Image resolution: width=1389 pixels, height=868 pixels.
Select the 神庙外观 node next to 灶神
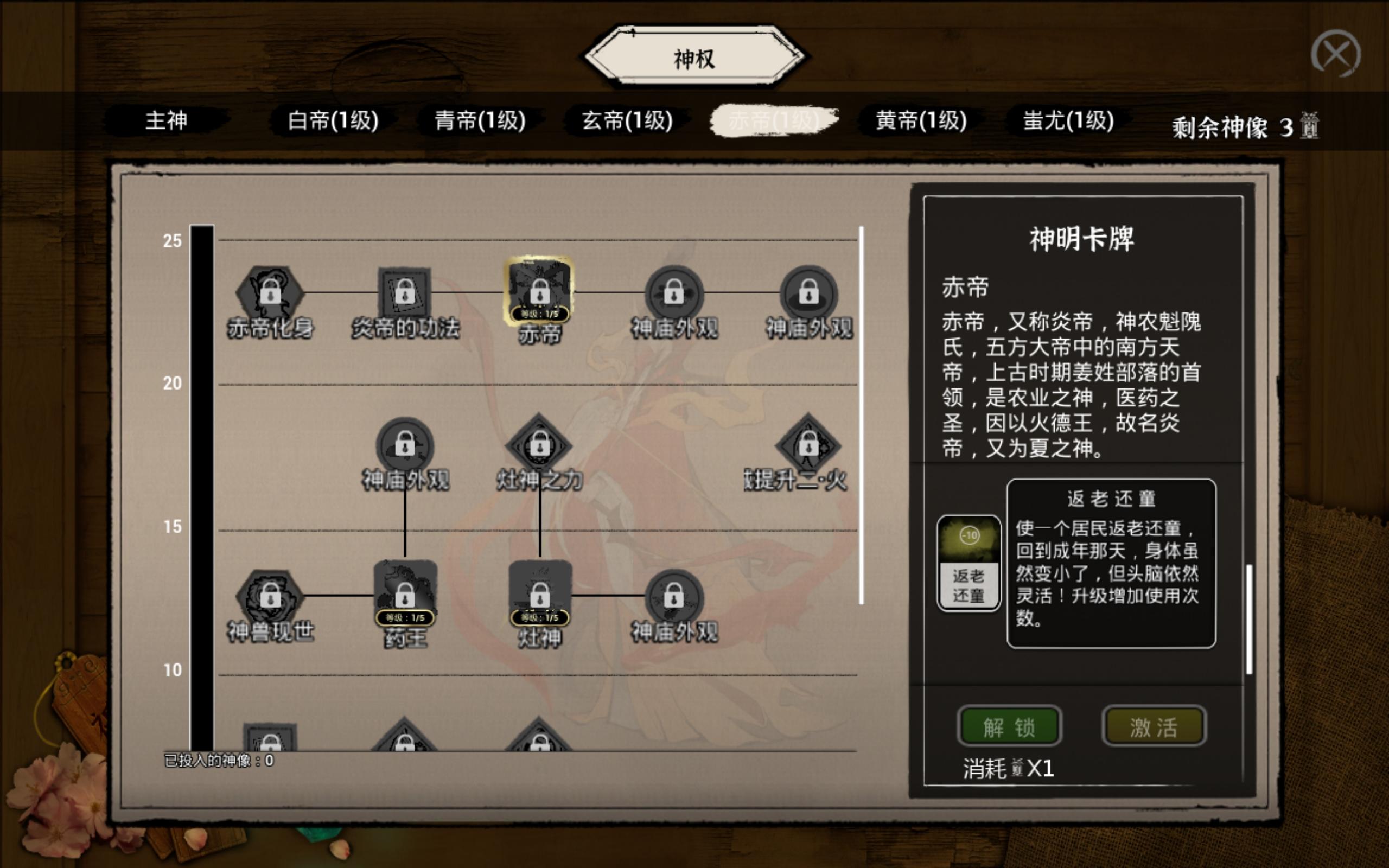click(674, 598)
